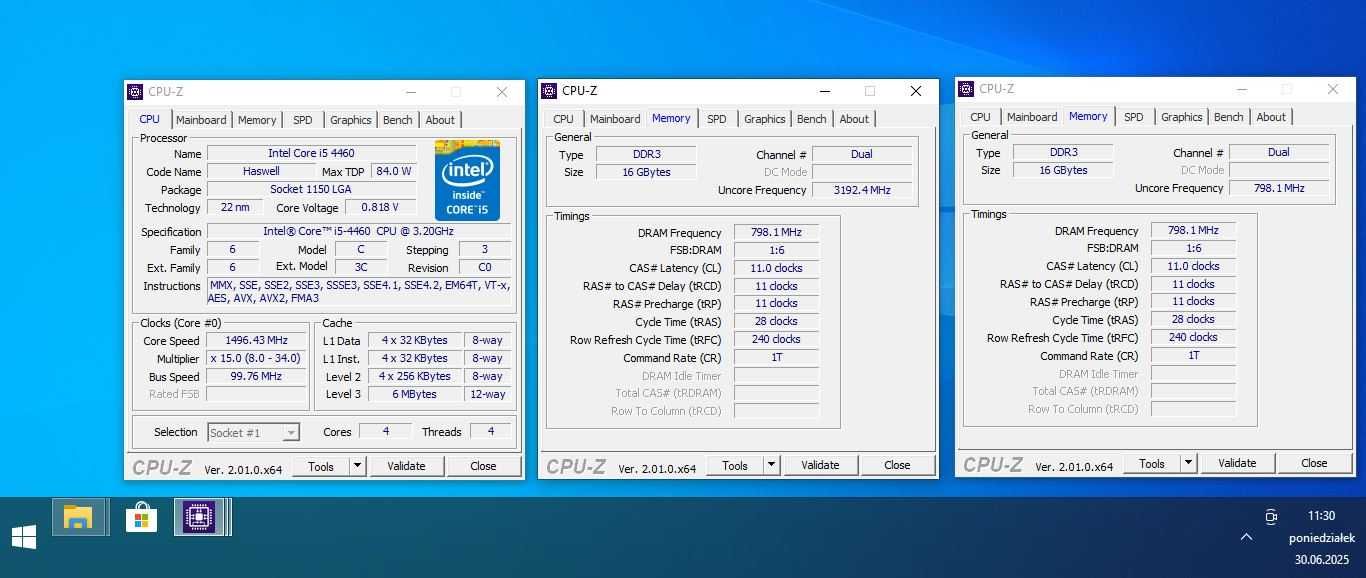The height and width of the screenshot is (578, 1366).
Task: Expand Tools dropdown arrow in right window
Action: [1188, 463]
